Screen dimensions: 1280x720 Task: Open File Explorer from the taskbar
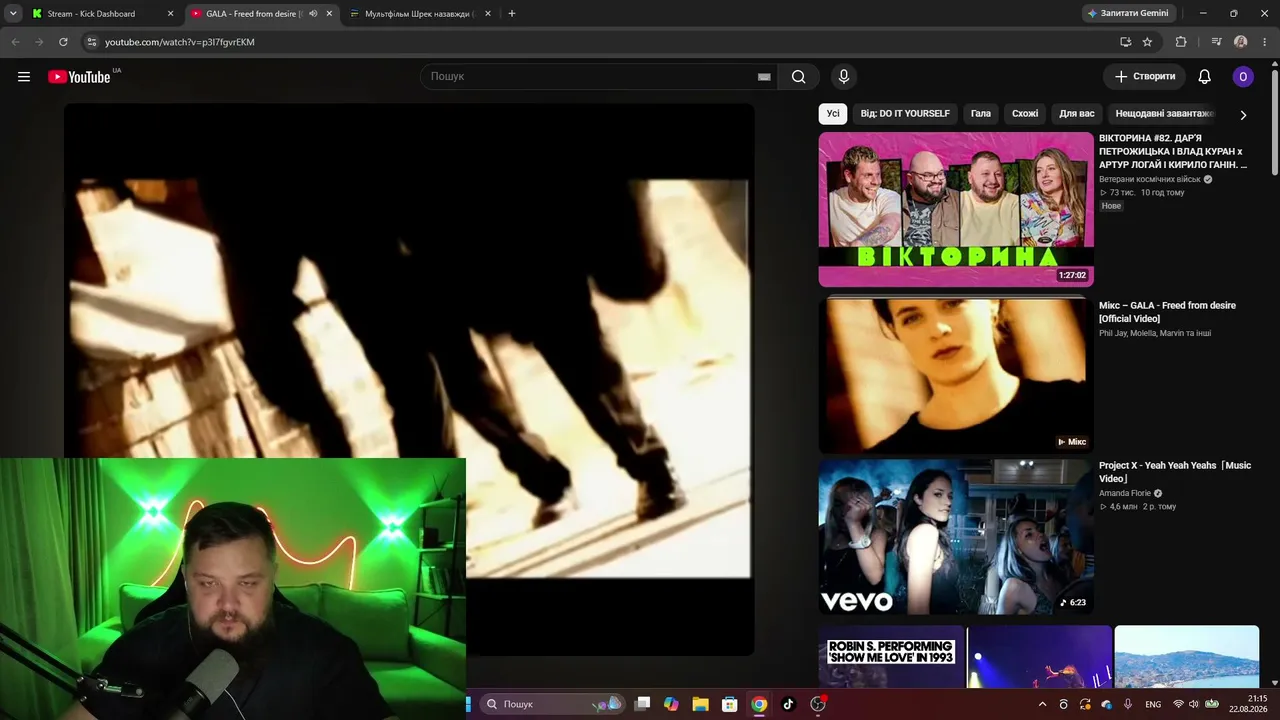pyautogui.click(x=700, y=704)
